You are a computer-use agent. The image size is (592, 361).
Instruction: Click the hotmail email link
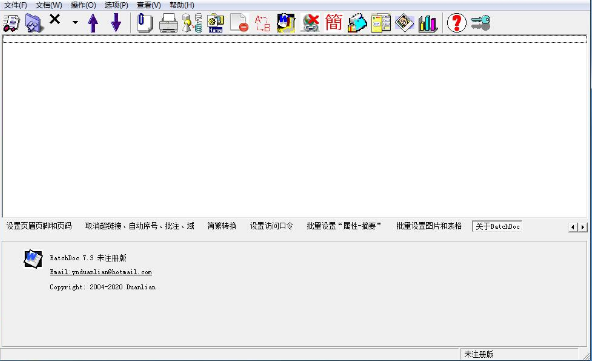point(100,272)
